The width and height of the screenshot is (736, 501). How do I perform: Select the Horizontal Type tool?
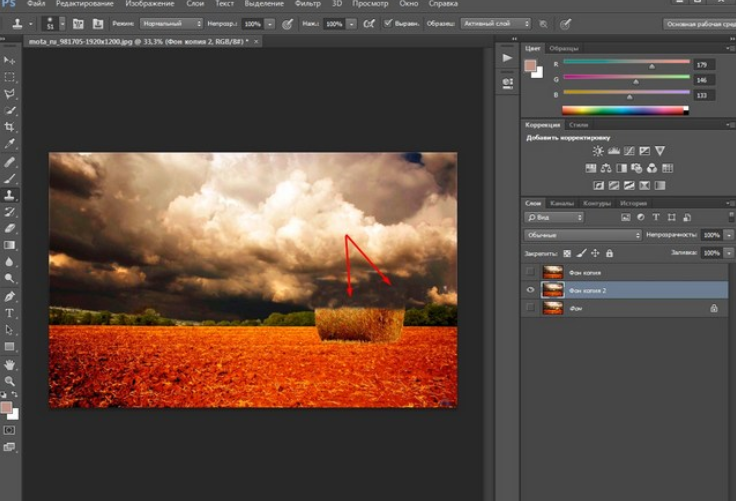pyautogui.click(x=9, y=313)
